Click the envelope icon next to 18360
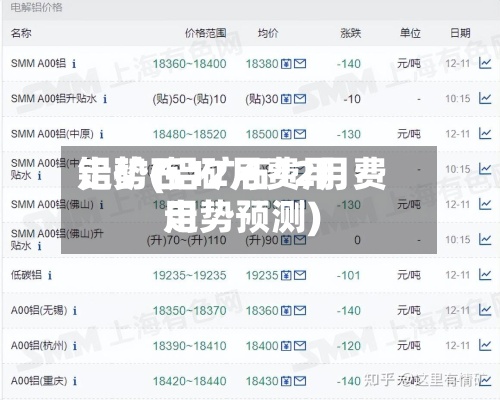 click(x=300, y=311)
